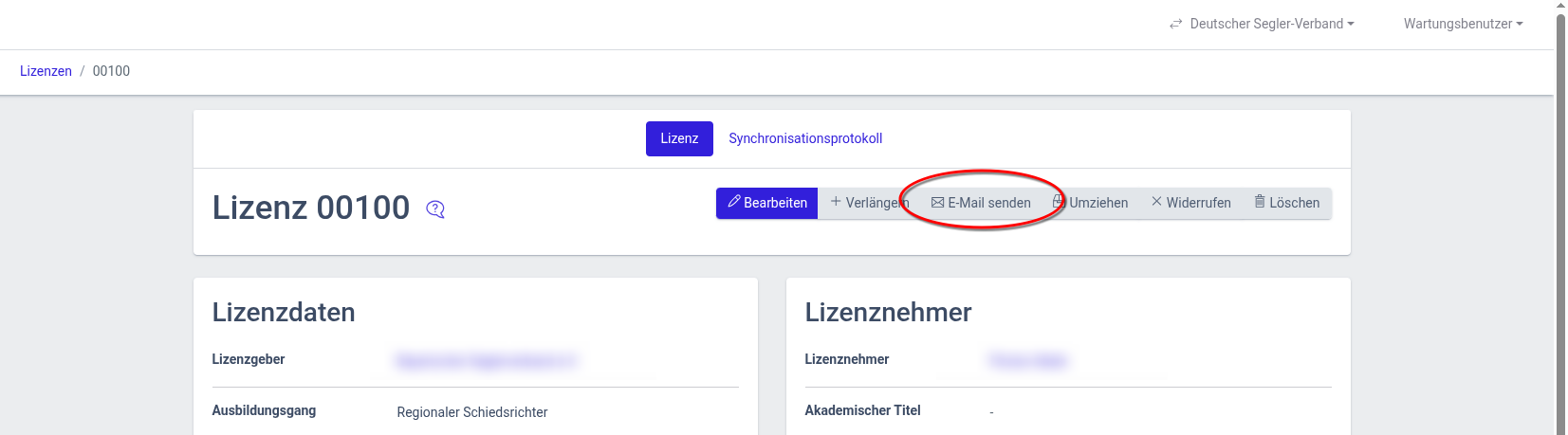Viewport: 1568px width, 435px height.
Task: Click the envelope icon for E-Mail senden
Action: click(x=937, y=203)
